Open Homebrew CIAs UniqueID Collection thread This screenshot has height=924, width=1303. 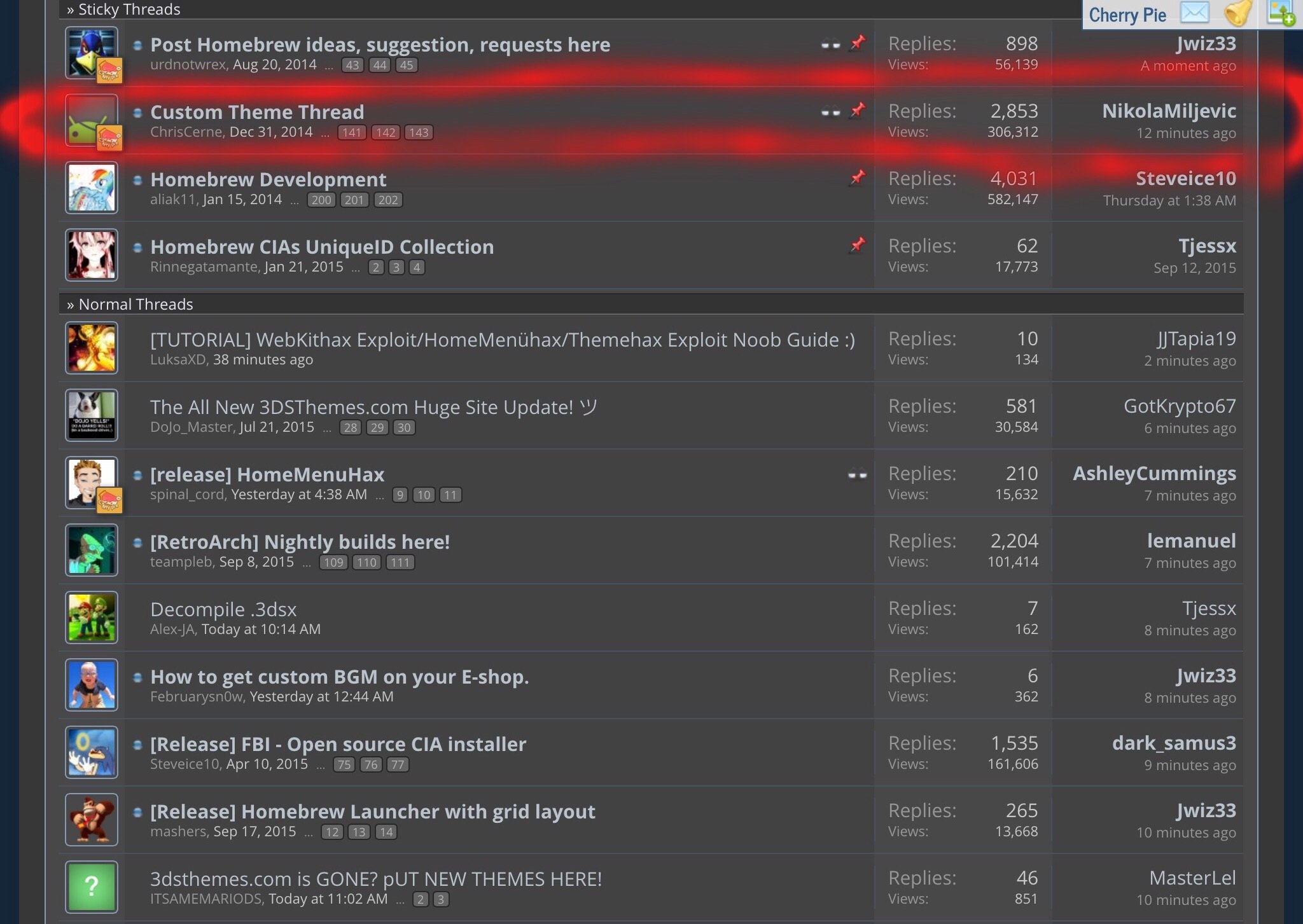coord(322,247)
